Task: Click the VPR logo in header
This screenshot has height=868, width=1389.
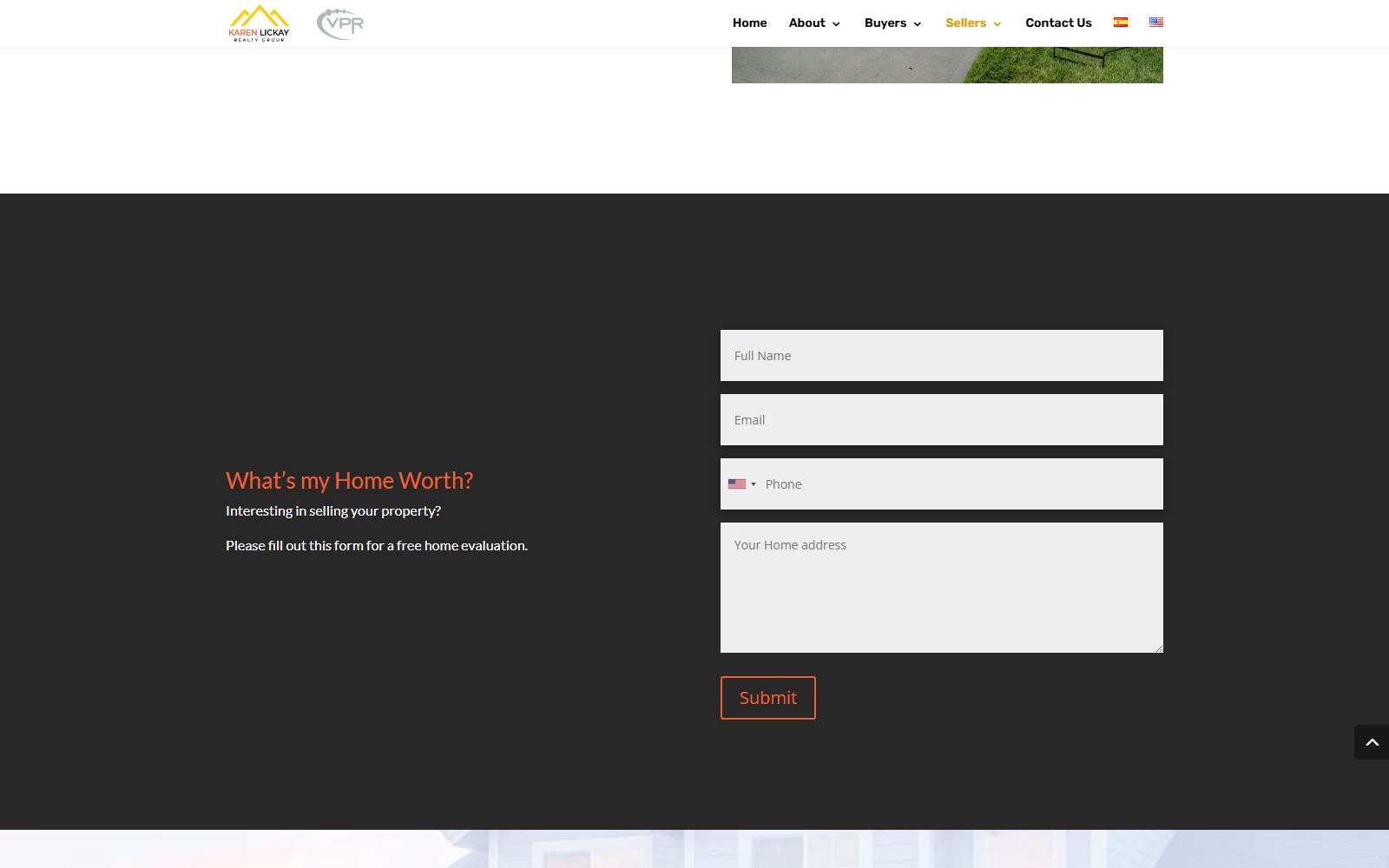Action: (340, 23)
